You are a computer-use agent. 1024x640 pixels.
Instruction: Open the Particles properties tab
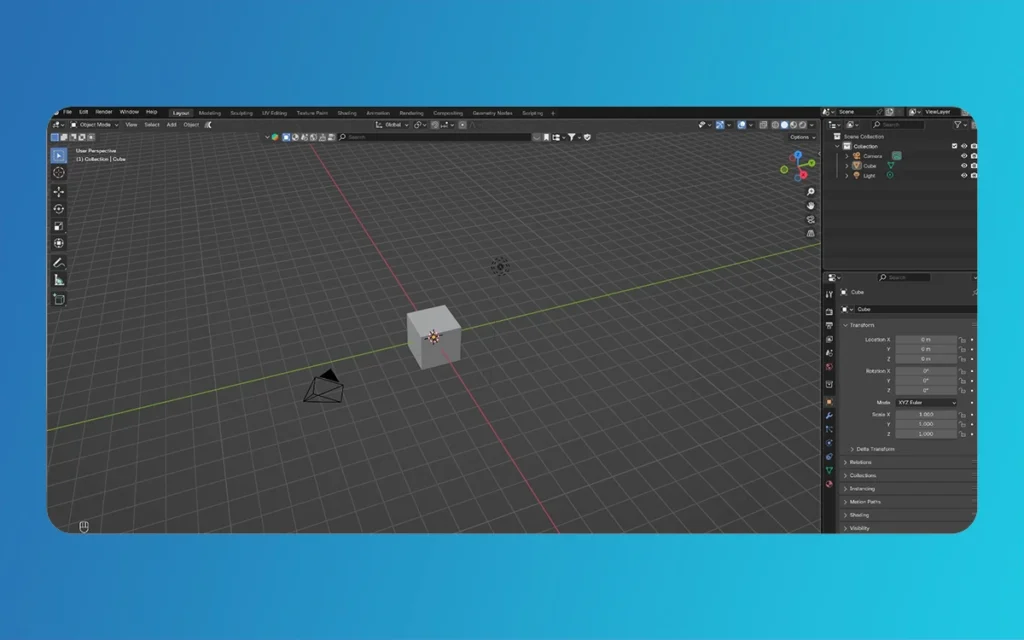[x=829, y=429]
